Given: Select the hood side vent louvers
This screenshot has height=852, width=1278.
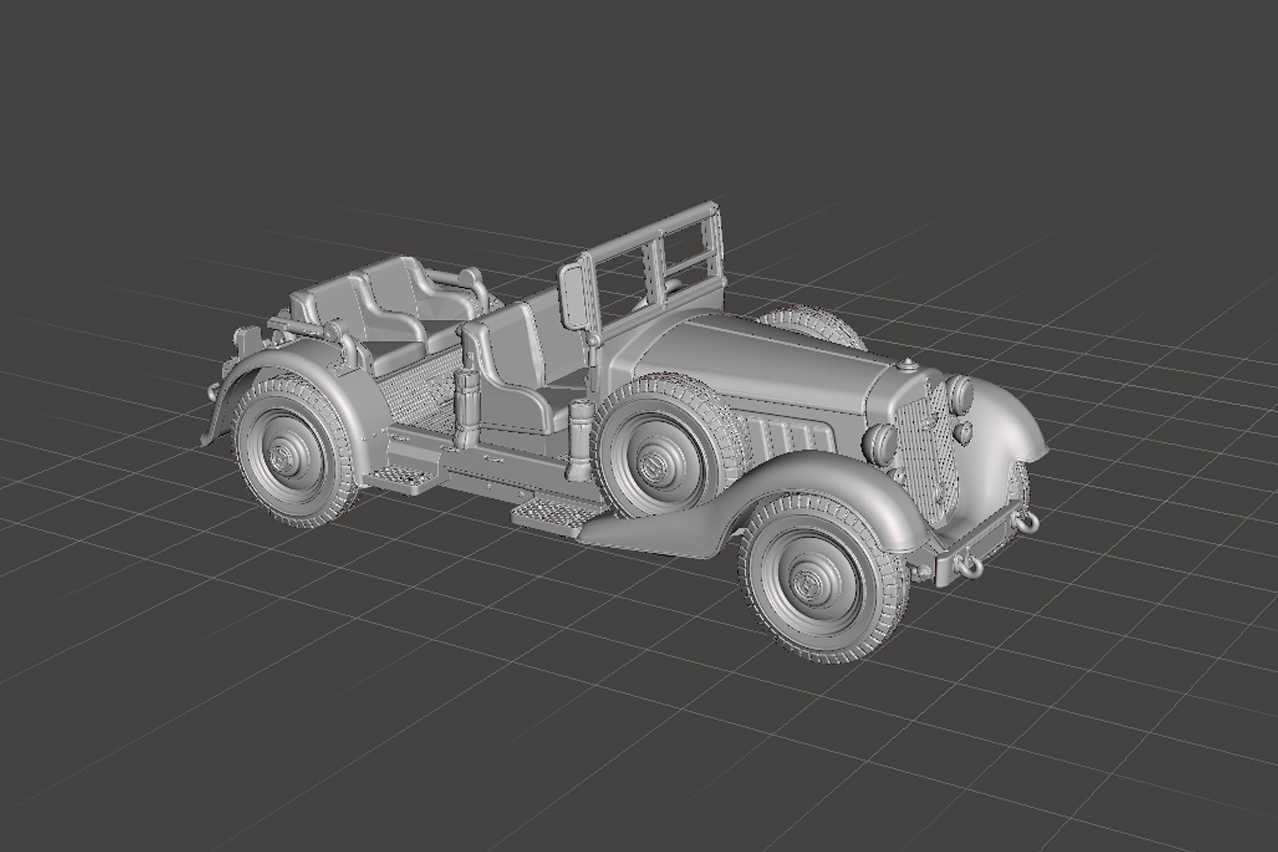Looking at the screenshot, I should tap(790, 435).
